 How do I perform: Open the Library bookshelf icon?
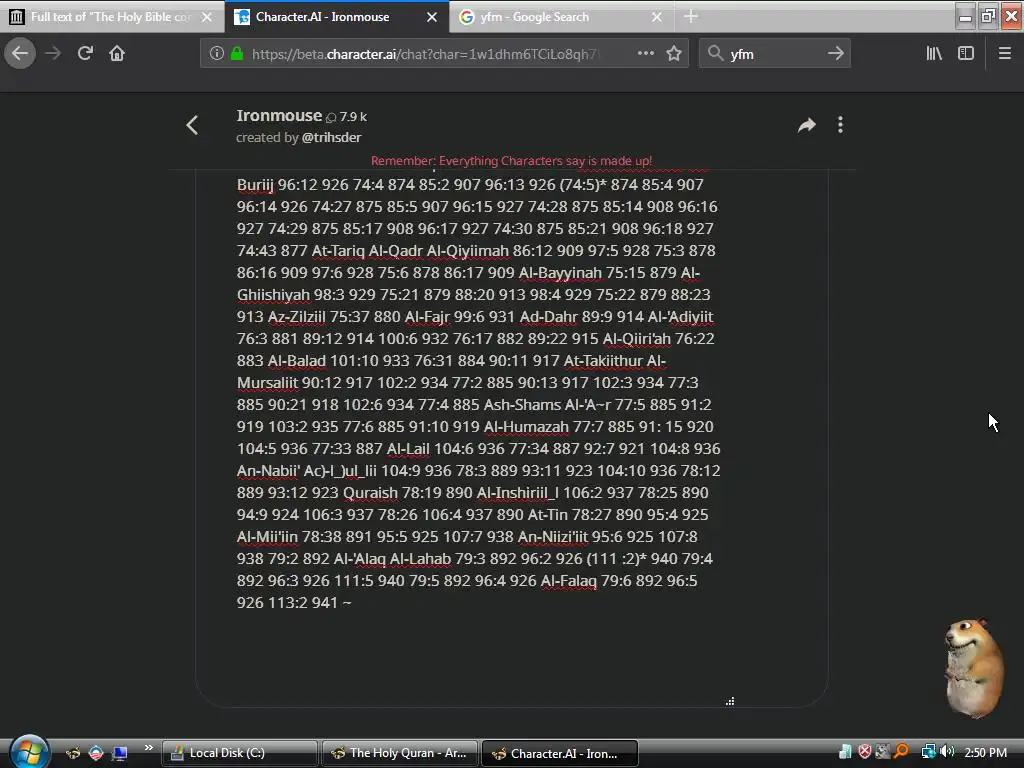point(934,54)
